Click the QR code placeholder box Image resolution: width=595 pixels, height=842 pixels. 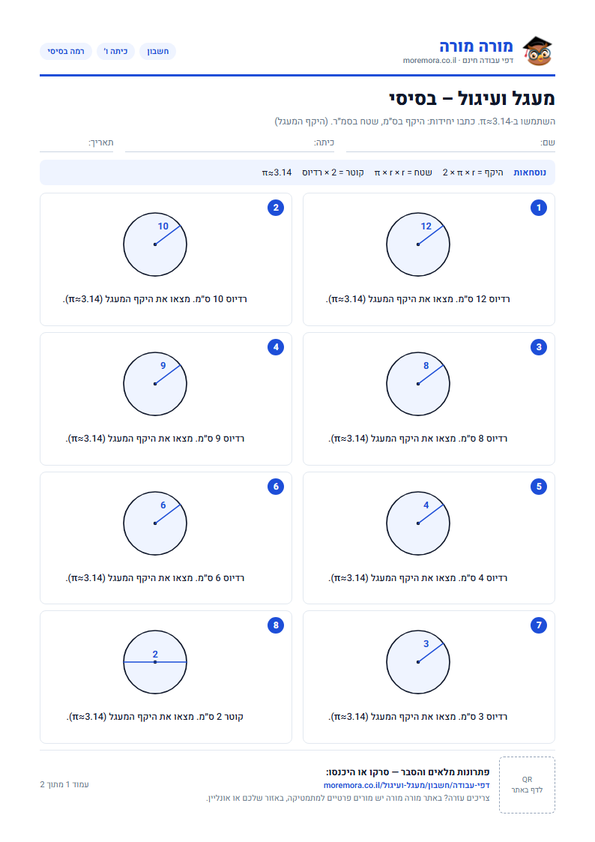point(527,785)
